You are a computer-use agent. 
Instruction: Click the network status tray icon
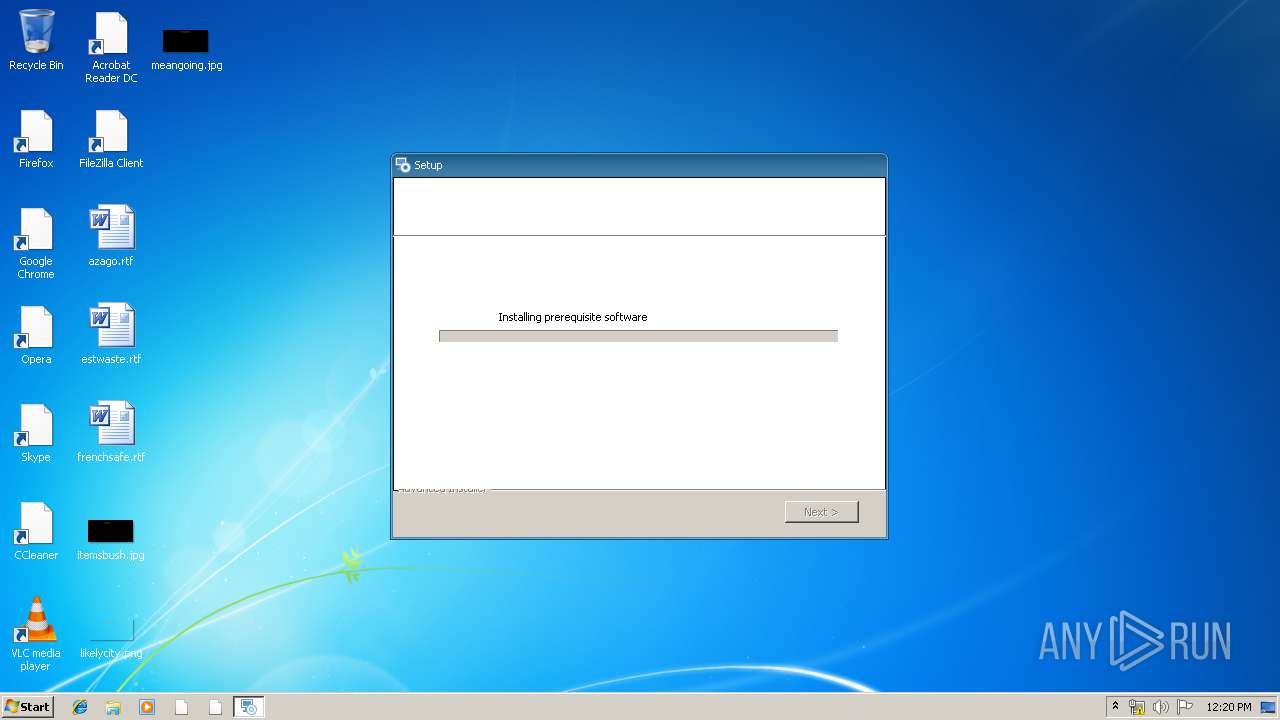coord(1137,707)
